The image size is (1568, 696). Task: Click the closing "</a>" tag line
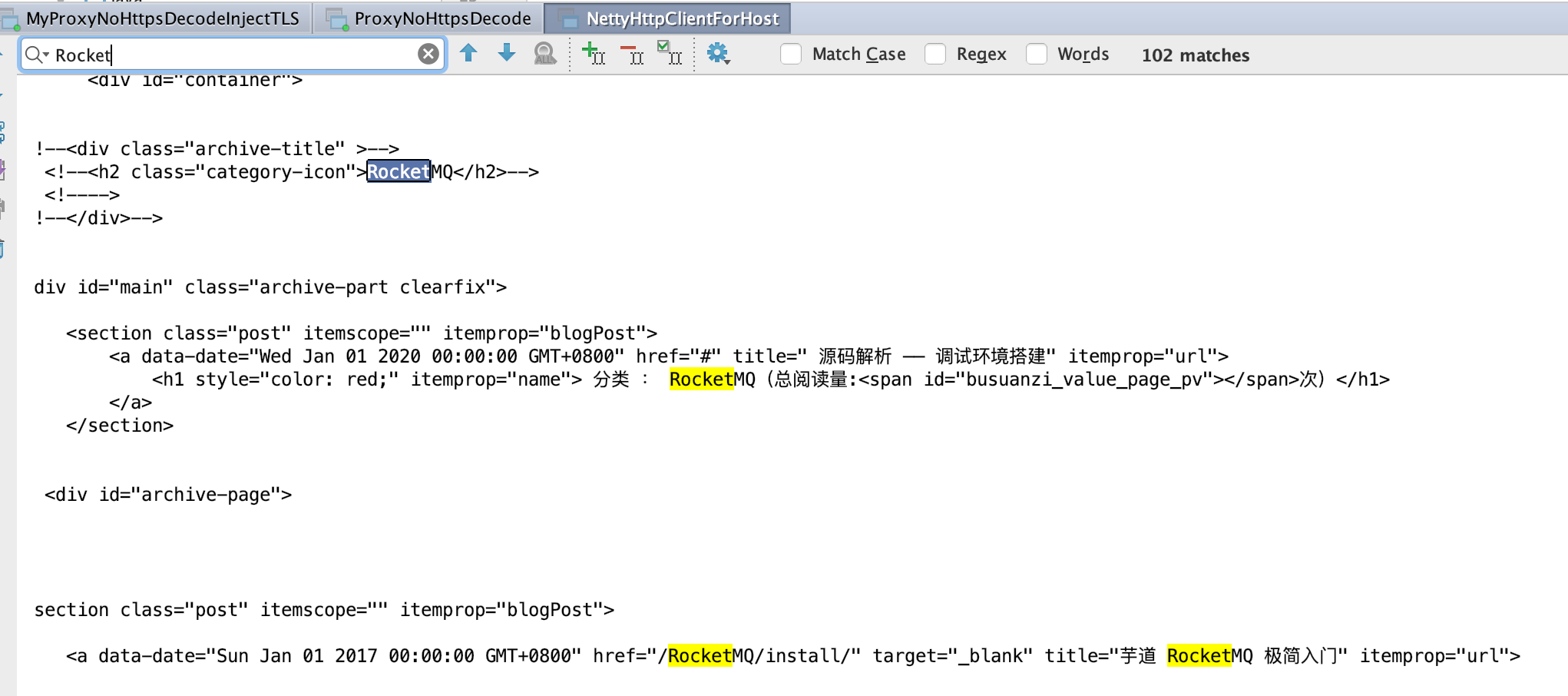(x=131, y=402)
